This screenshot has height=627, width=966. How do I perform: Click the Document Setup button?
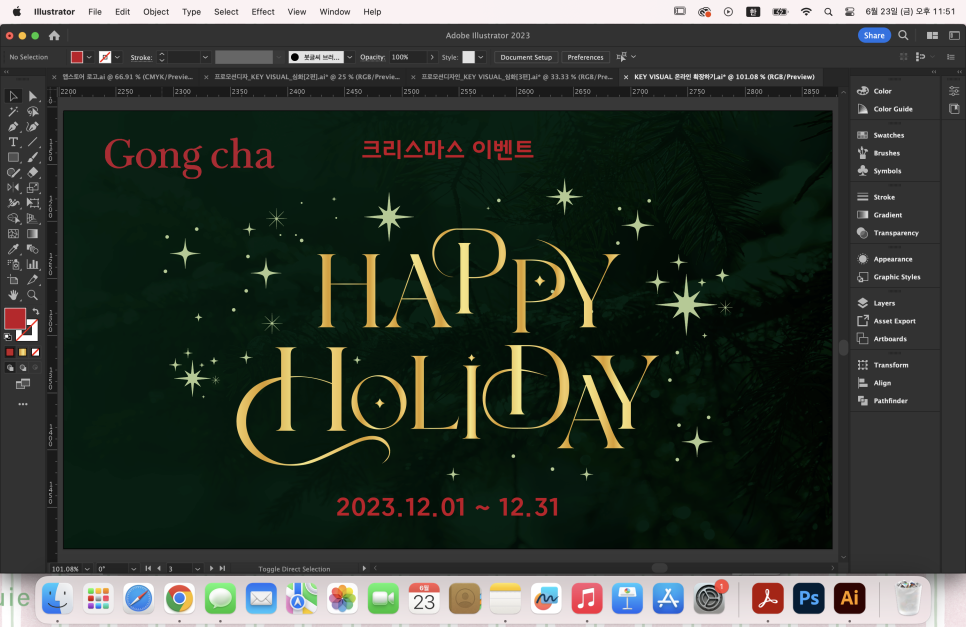click(x=526, y=57)
